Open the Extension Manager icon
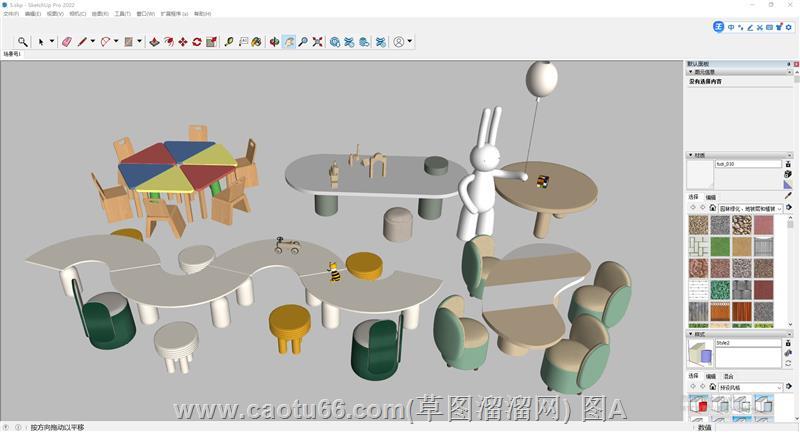The width and height of the screenshot is (800, 432). (x=381, y=42)
